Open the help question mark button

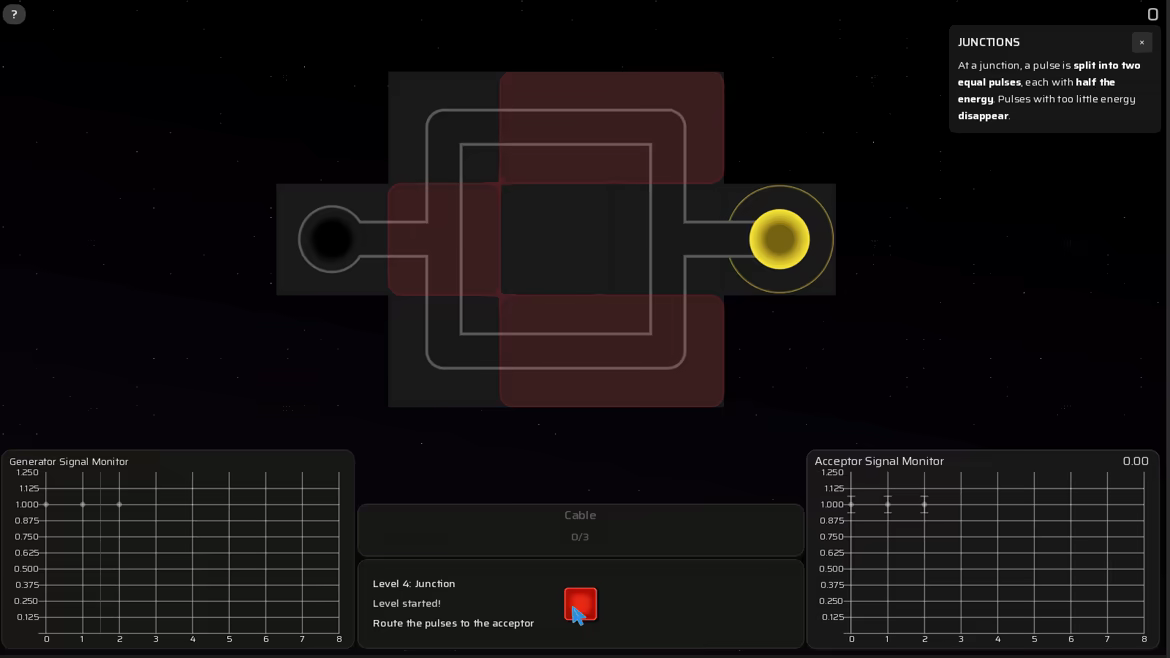pyautogui.click(x=14, y=14)
